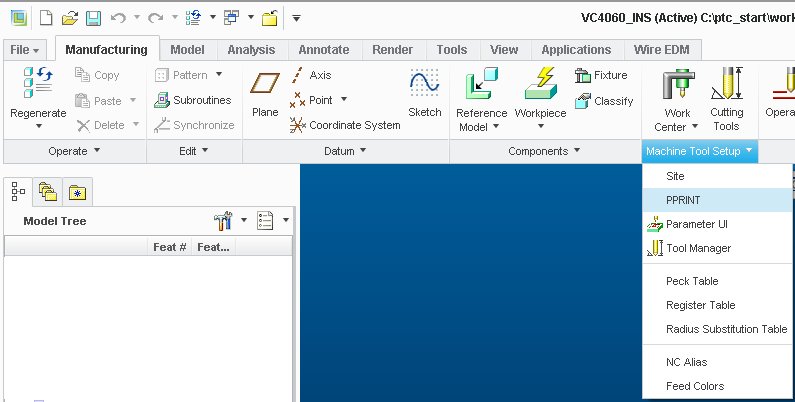Open the Folder Browser tab icon
Screen dimensions: 795x402
(x=48, y=192)
